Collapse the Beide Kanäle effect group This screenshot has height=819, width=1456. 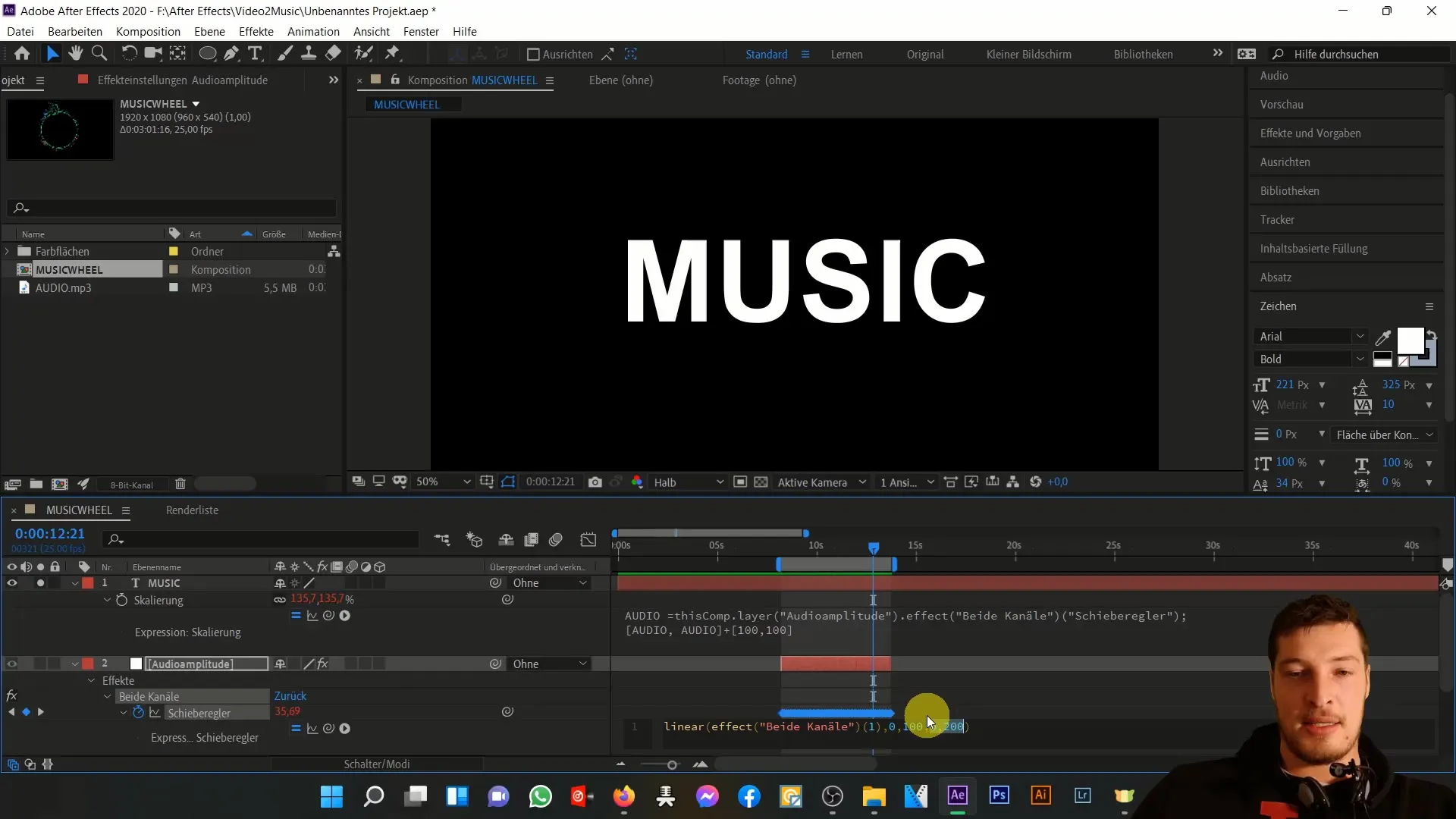(107, 697)
